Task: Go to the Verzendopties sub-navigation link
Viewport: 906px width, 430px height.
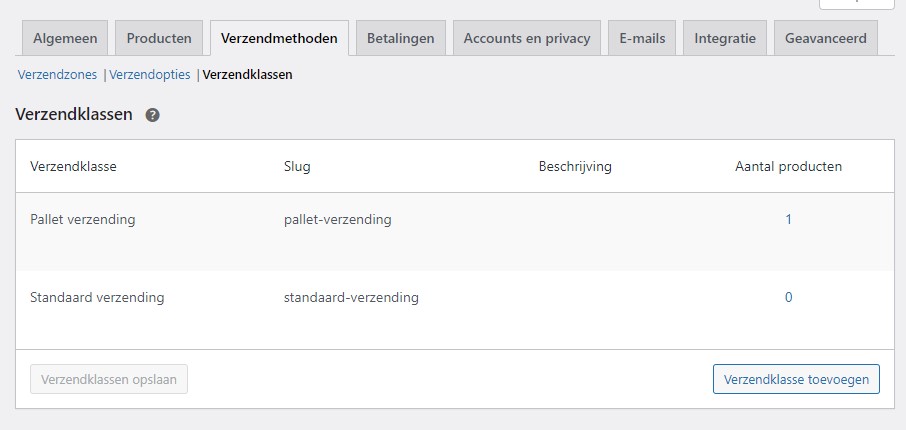Action: point(150,75)
